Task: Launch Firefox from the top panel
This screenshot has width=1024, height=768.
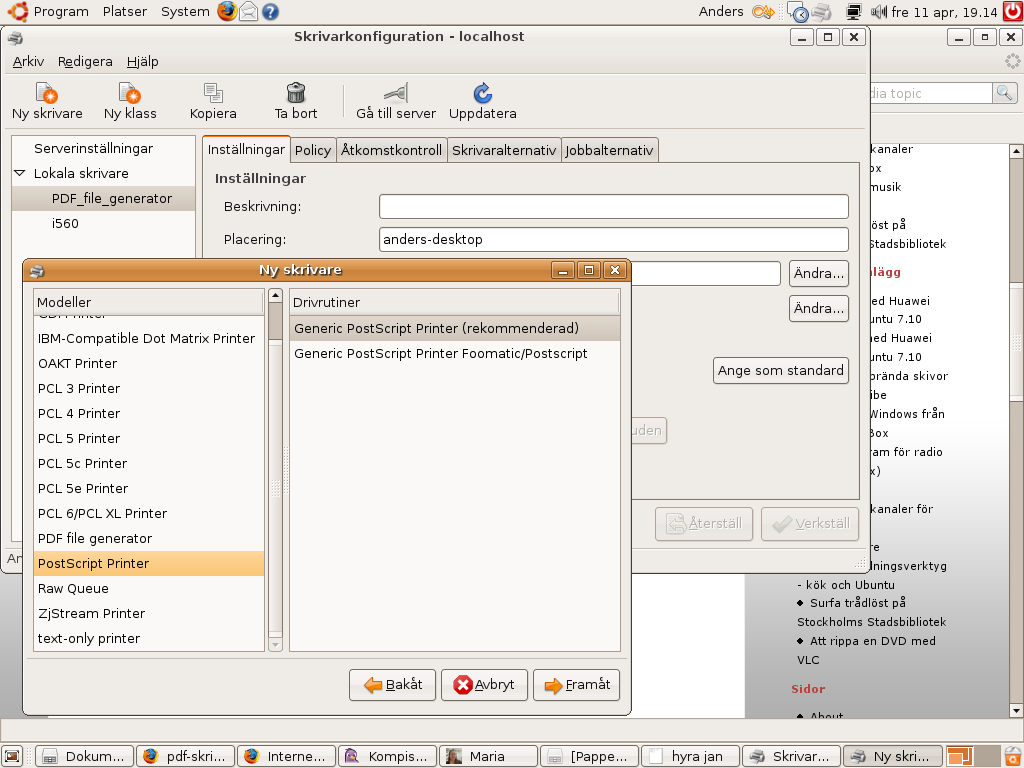Action: [x=227, y=11]
